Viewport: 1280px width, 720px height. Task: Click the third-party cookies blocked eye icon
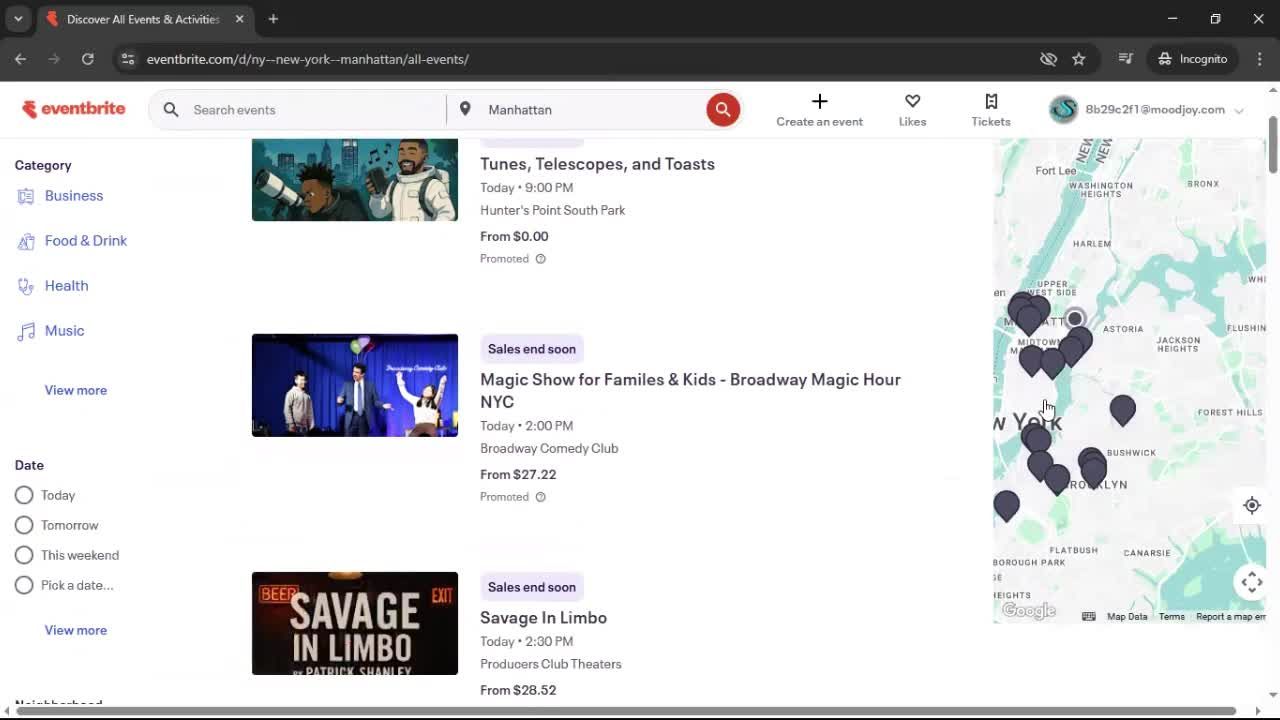coord(1048,59)
